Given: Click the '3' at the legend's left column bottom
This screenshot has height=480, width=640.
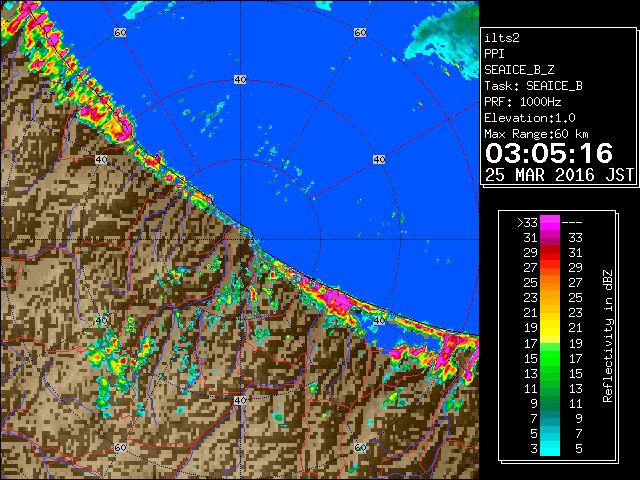Looking at the screenshot, I should (534, 449).
